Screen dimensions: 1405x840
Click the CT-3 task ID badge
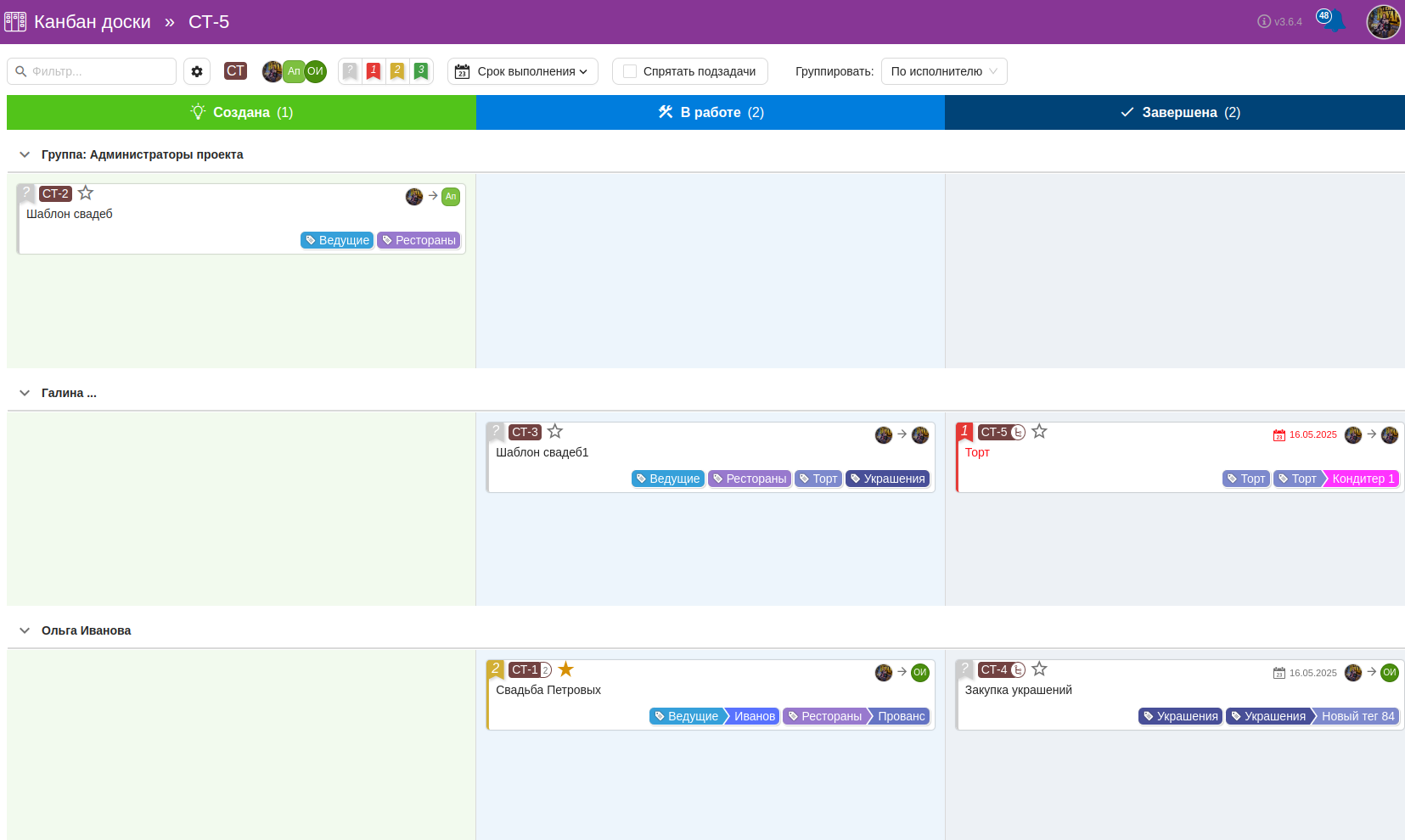pos(525,432)
